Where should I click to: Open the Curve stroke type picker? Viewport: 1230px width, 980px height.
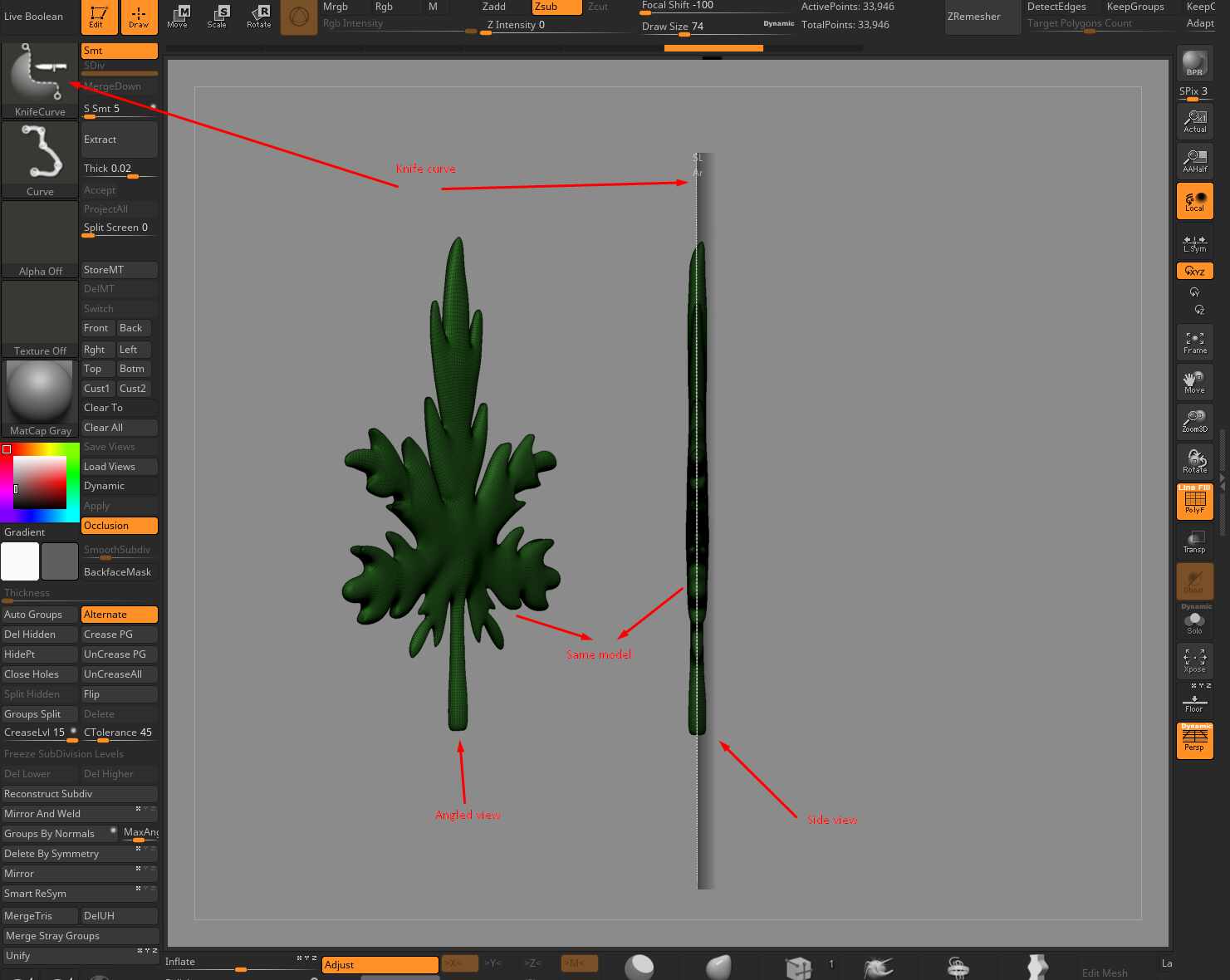[39, 159]
